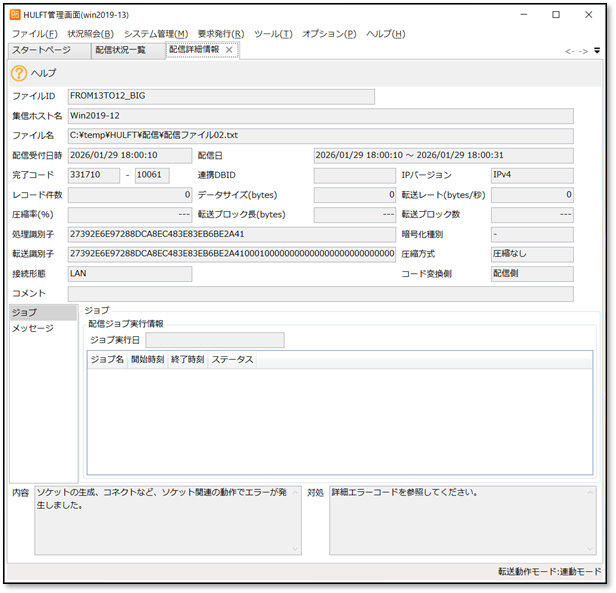Open the tab list dropdown arrow
The image size is (616, 593).
point(597,50)
